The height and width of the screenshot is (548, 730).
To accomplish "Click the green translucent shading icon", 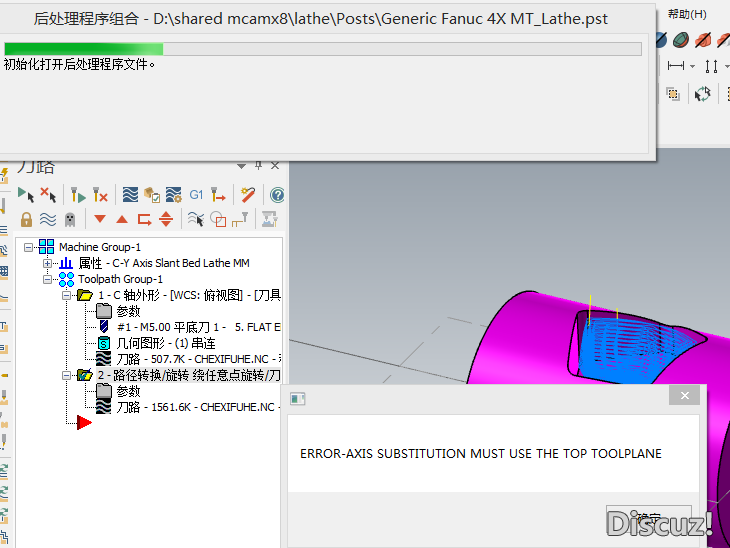I will [x=681, y=40].
